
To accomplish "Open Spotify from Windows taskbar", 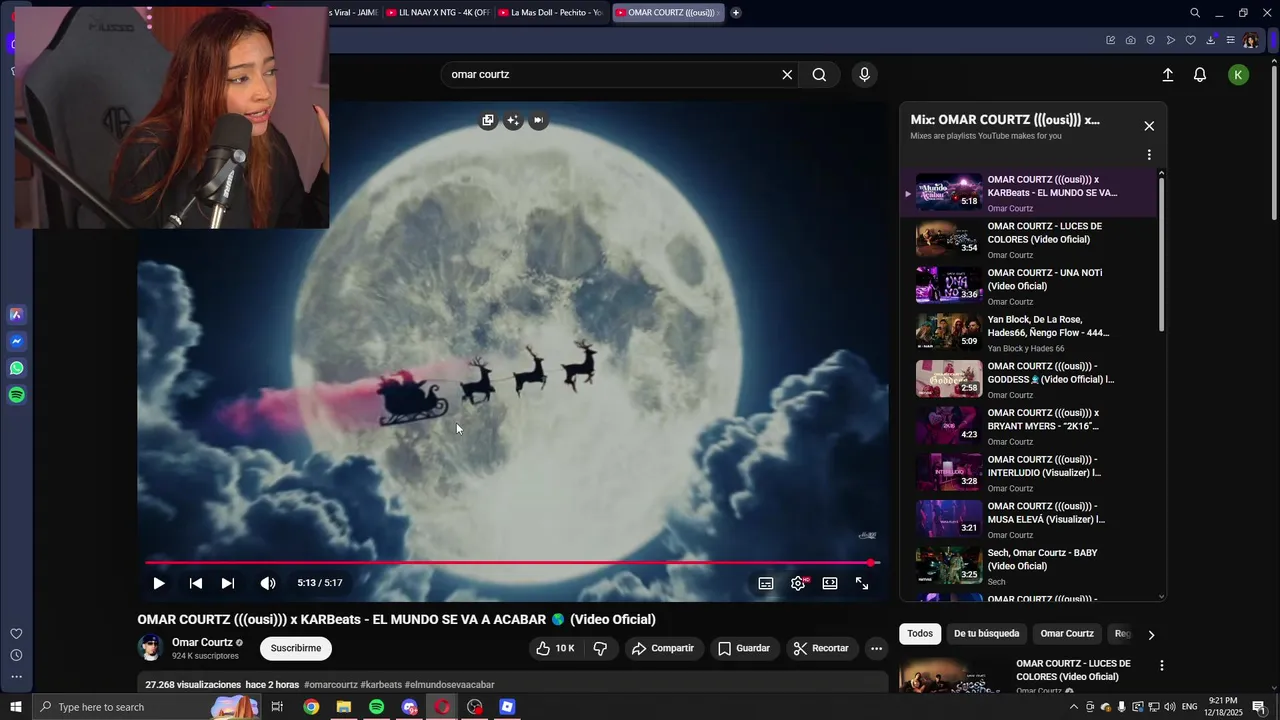I will pyautogui.click(x=377, y=707).
